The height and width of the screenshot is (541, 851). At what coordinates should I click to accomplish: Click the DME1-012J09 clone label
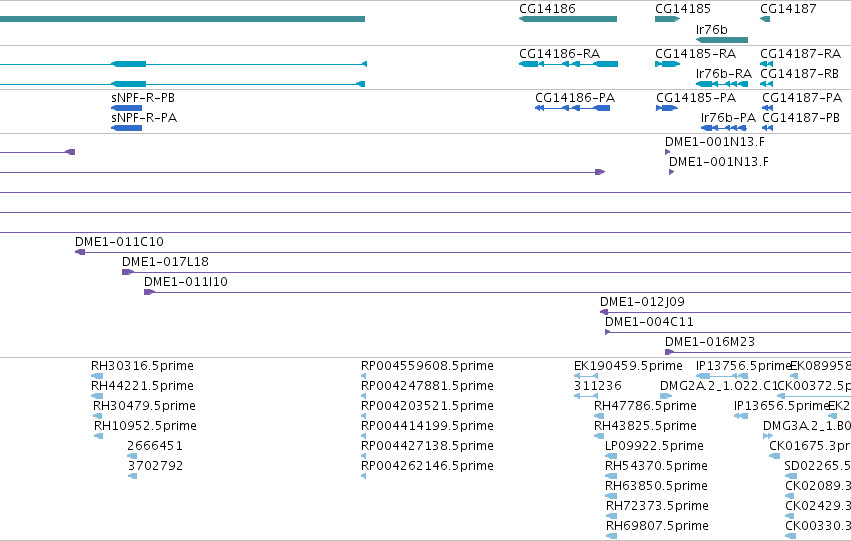642,302
